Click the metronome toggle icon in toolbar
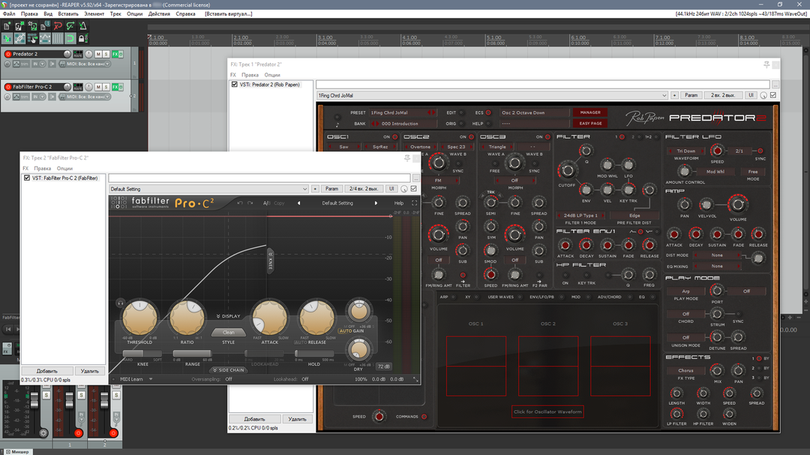 coord(83,26)
